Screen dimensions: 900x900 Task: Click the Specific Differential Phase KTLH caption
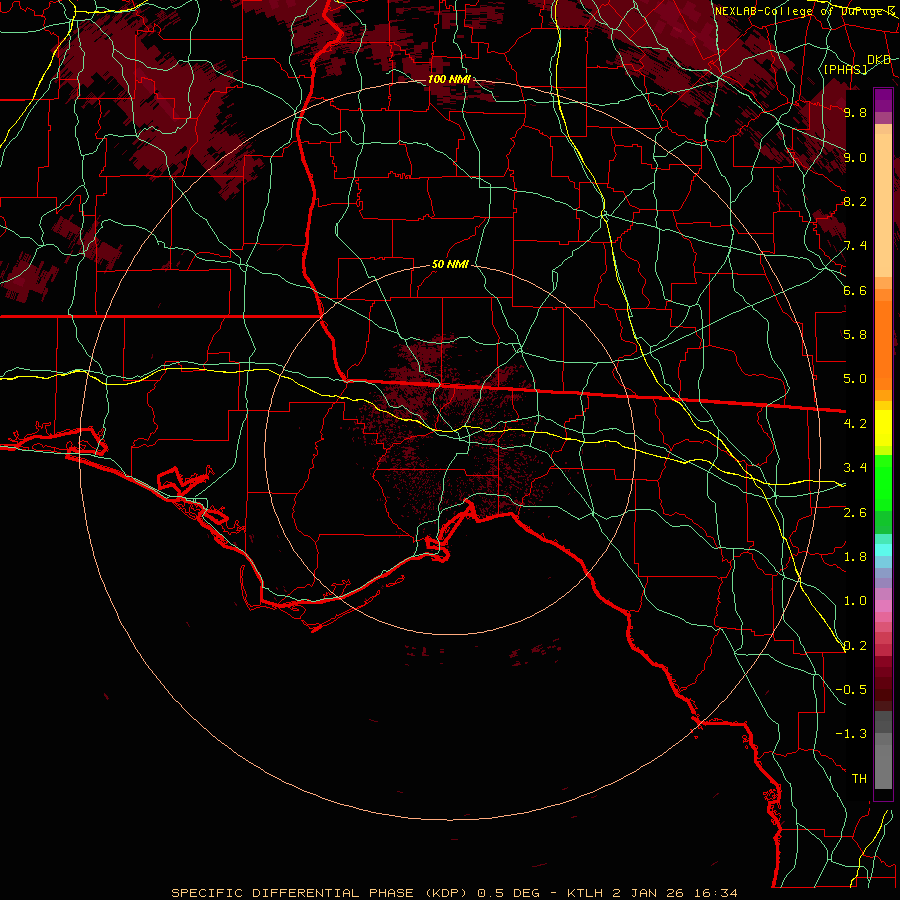click(x=454, y=893)
